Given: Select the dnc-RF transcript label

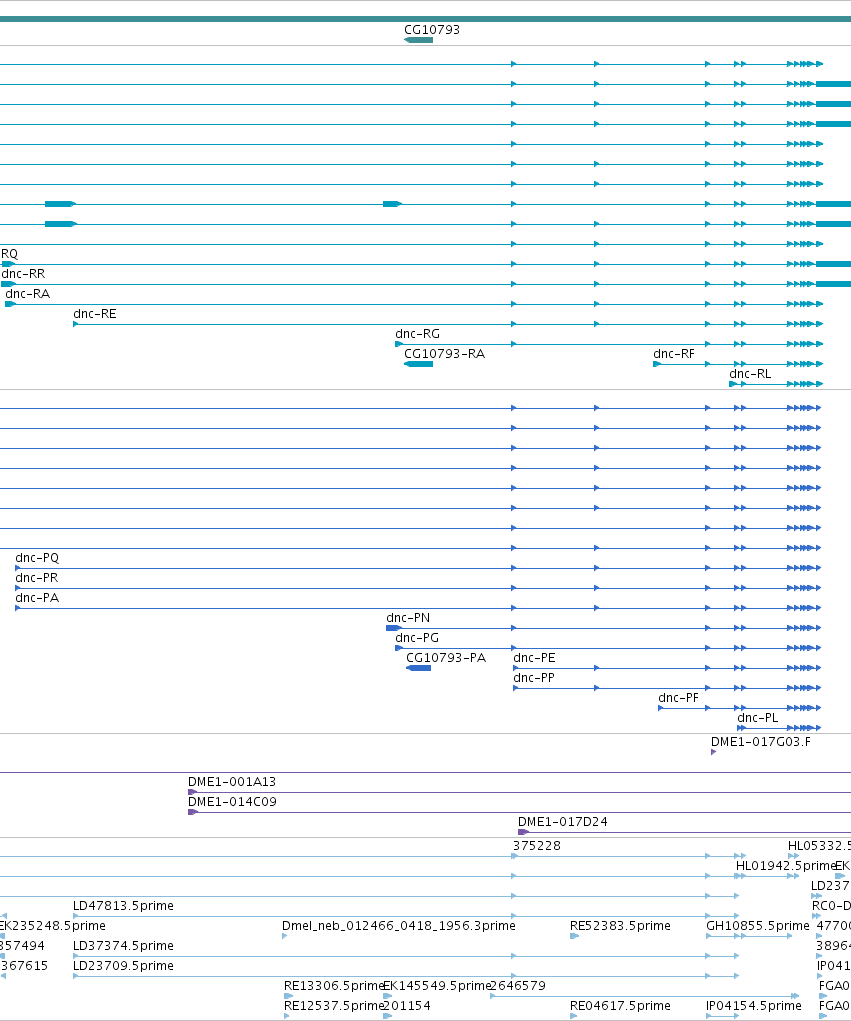Looking at the screenshot, I should [674, 354].
